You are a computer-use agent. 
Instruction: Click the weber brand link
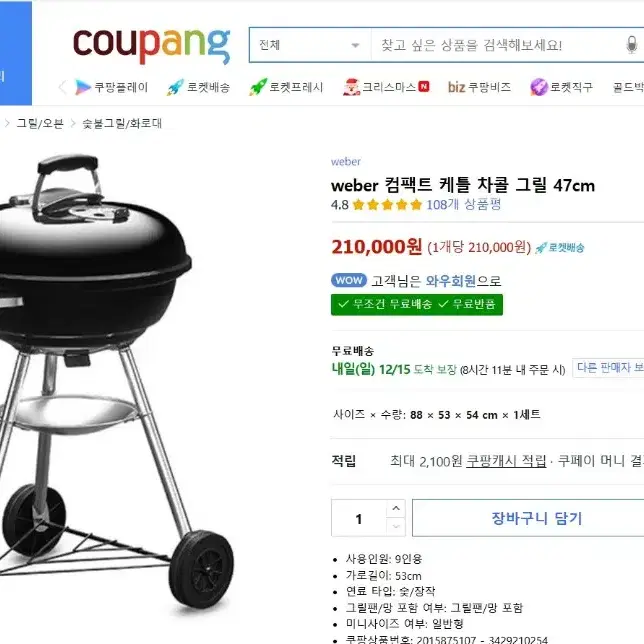[346, 162]
